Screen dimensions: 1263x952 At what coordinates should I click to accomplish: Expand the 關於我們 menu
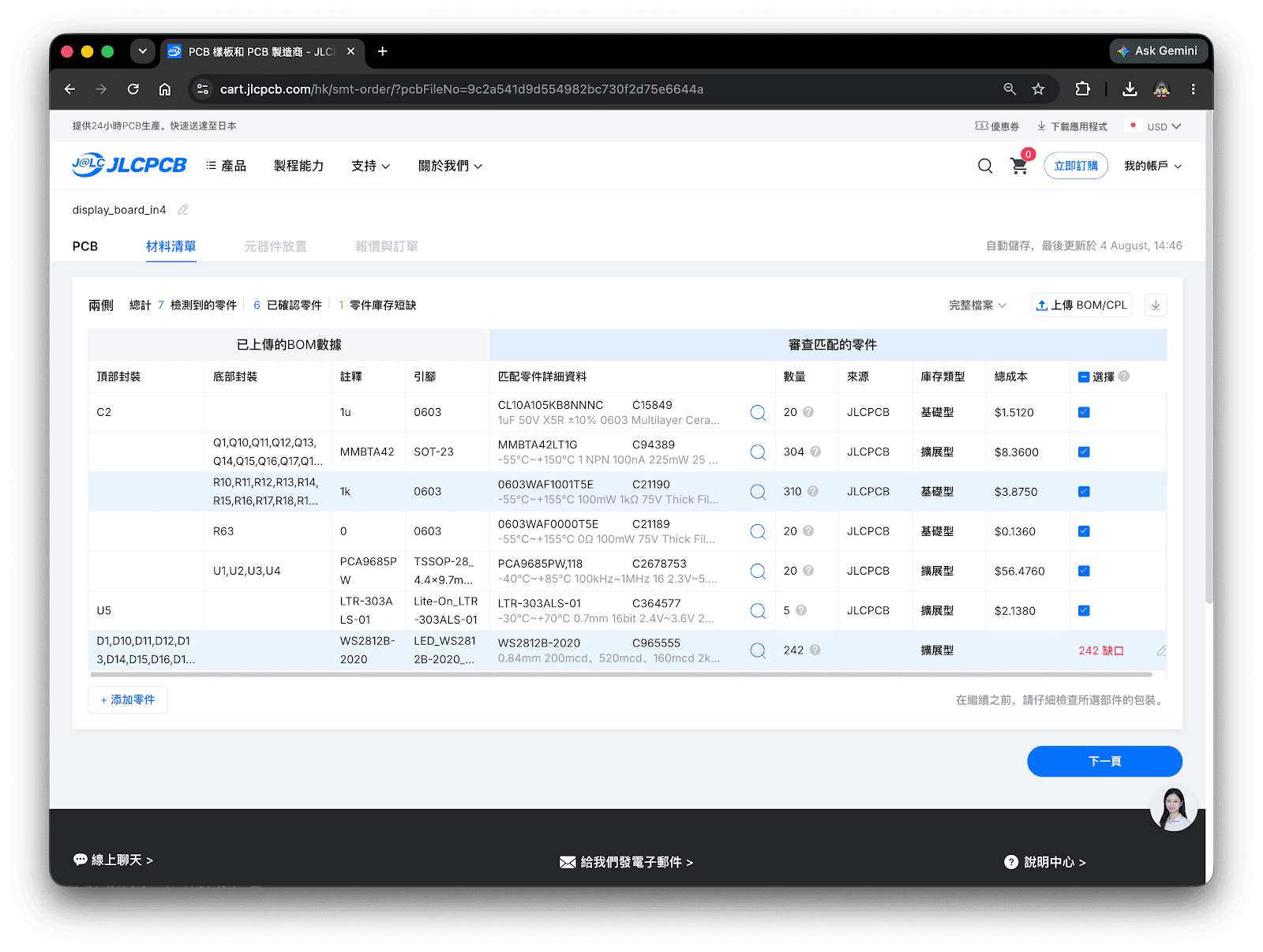450,166
